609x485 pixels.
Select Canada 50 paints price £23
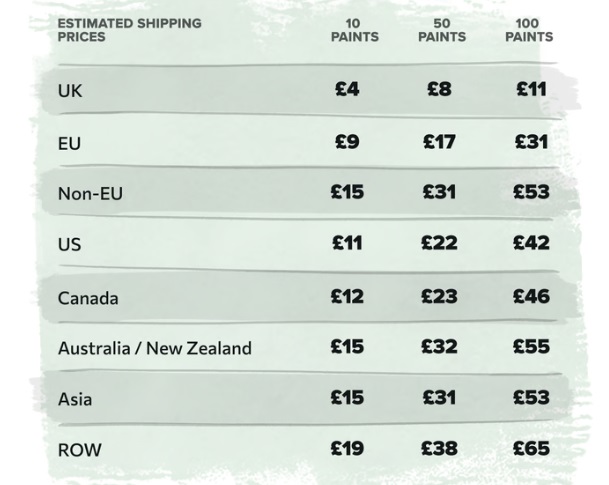439,297
